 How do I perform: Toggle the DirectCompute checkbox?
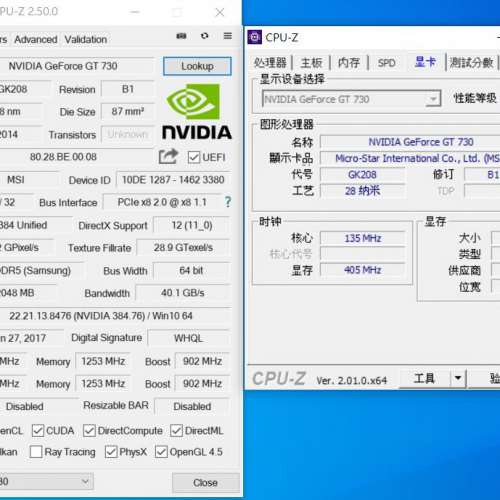click(89, 430)
